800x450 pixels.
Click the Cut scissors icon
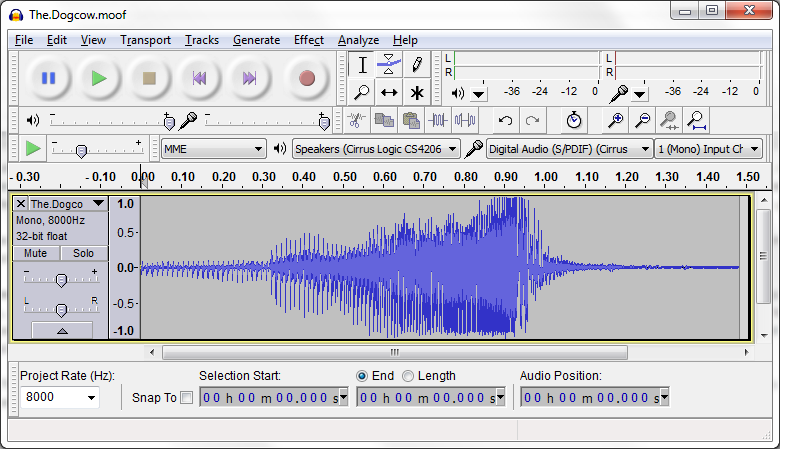coord(357,120)
